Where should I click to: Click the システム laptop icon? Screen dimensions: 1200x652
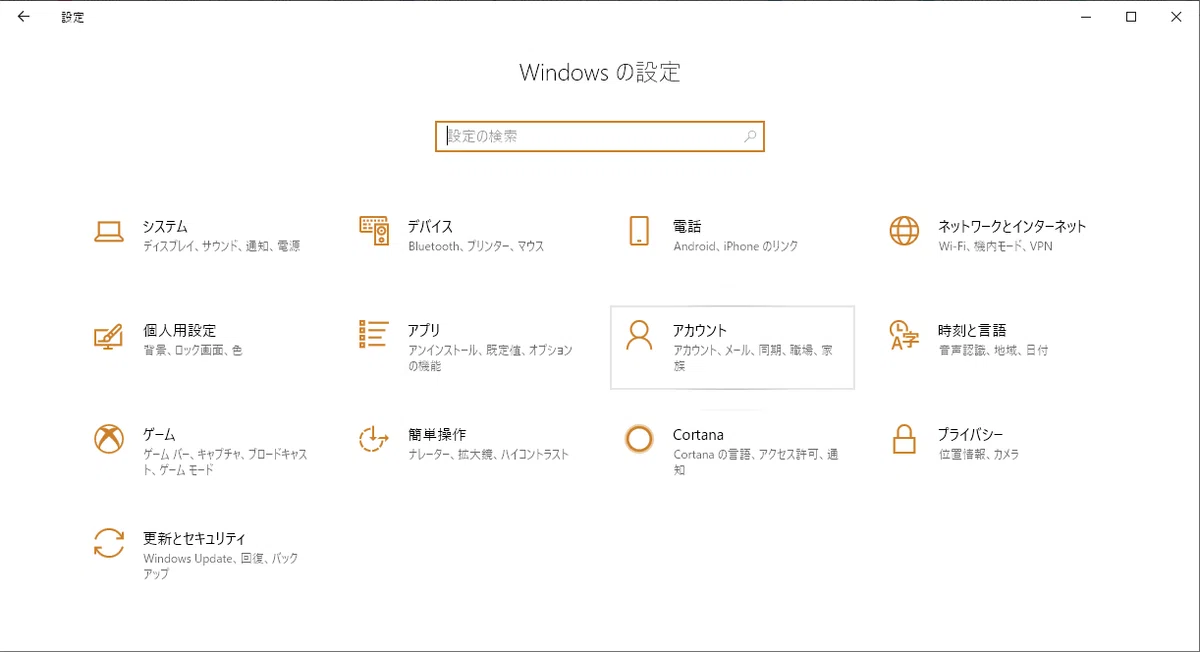[x=108, y=231]
